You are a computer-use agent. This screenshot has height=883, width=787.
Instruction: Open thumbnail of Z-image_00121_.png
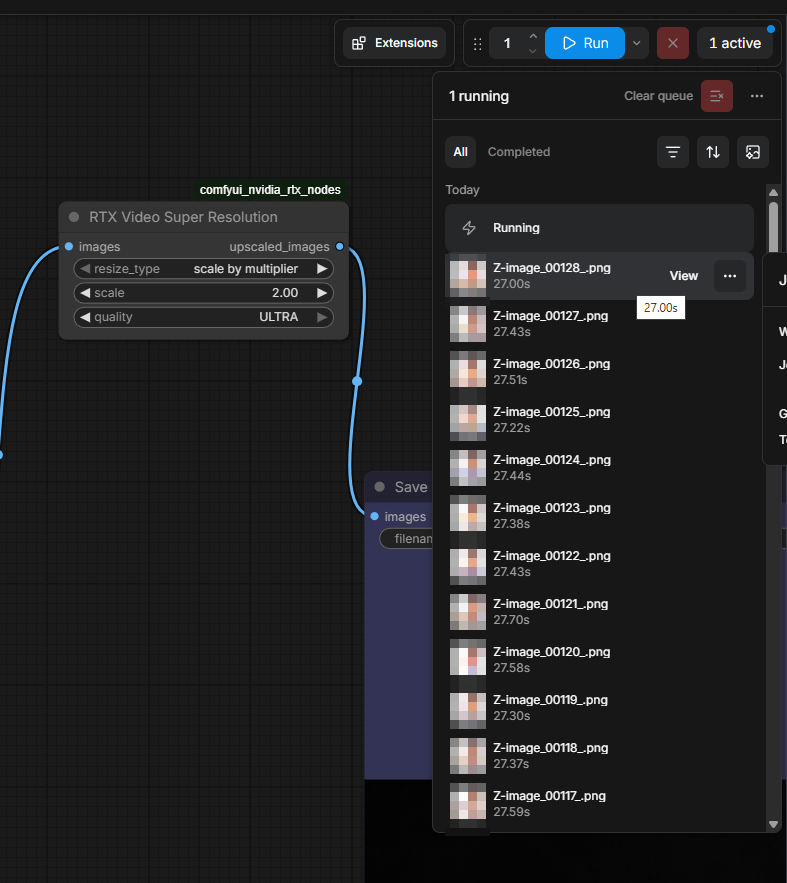coord(468,611)
